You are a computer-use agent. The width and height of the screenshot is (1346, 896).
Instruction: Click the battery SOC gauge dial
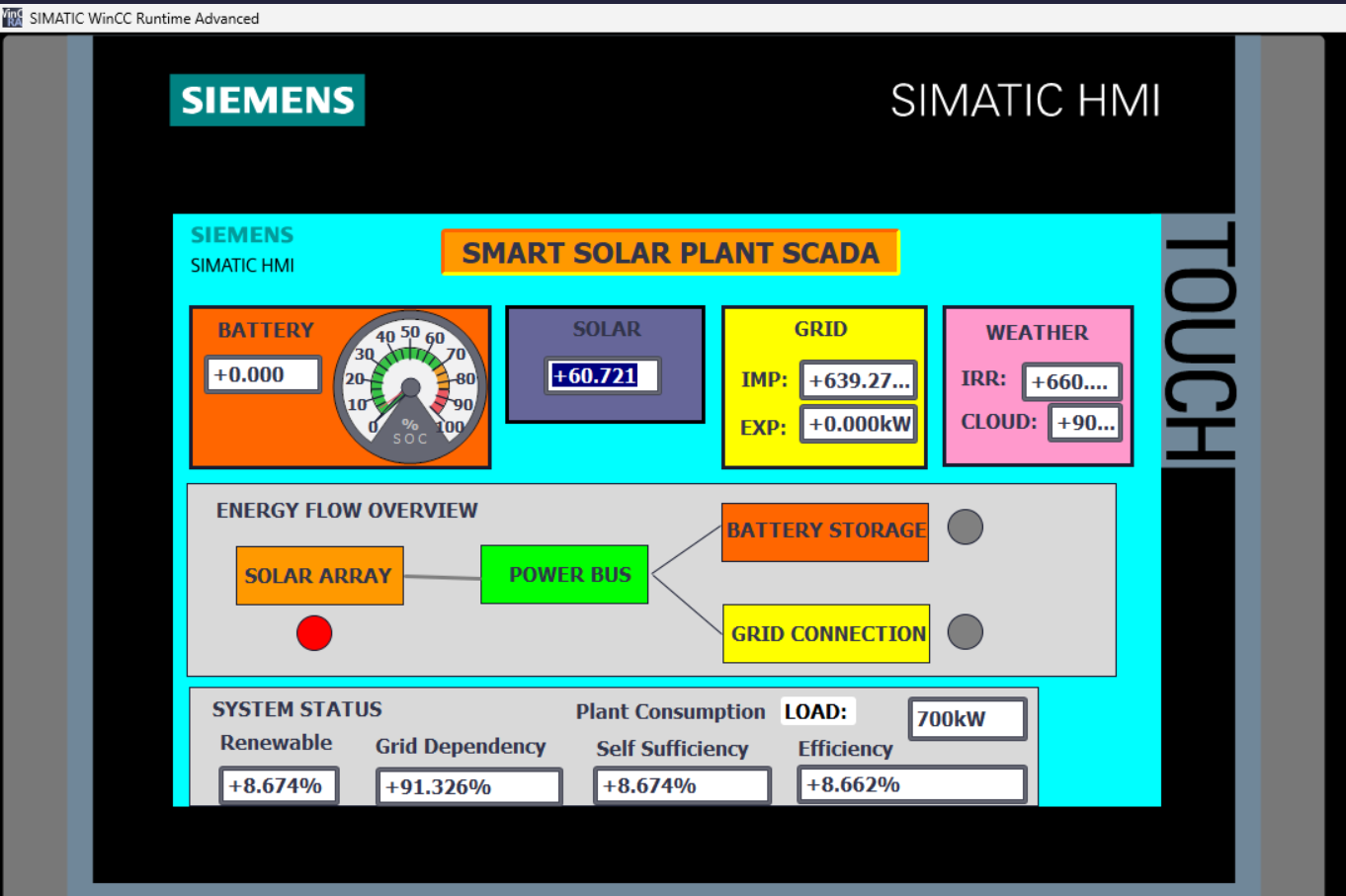click(411, 387)
